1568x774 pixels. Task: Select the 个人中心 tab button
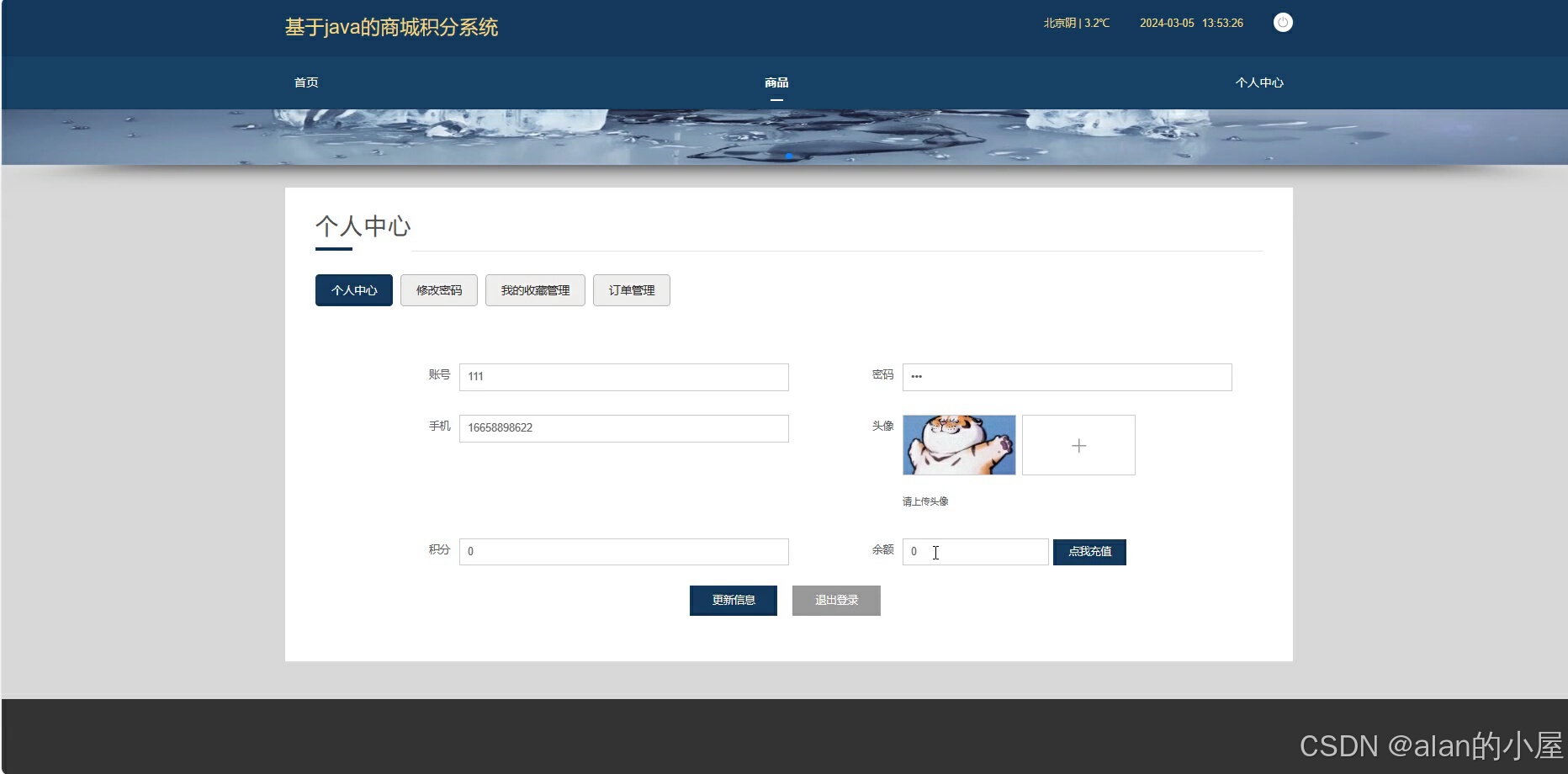tap(354, 290)
